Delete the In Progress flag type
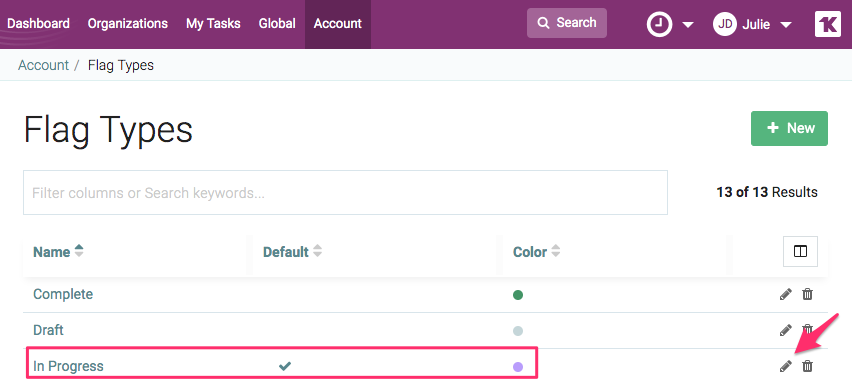The width and height of the screenshot is (852, 382). pyautogui.click(x=808, y=366)
